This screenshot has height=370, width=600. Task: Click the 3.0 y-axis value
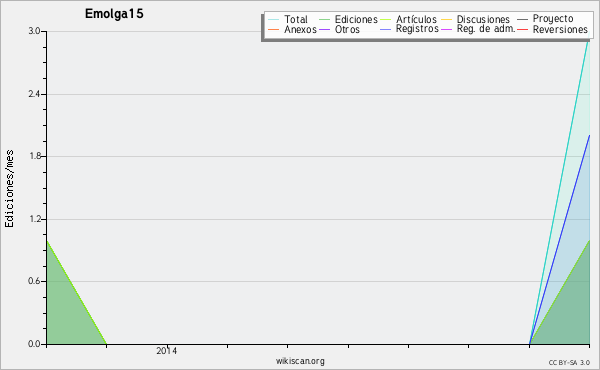click(34, 31)
